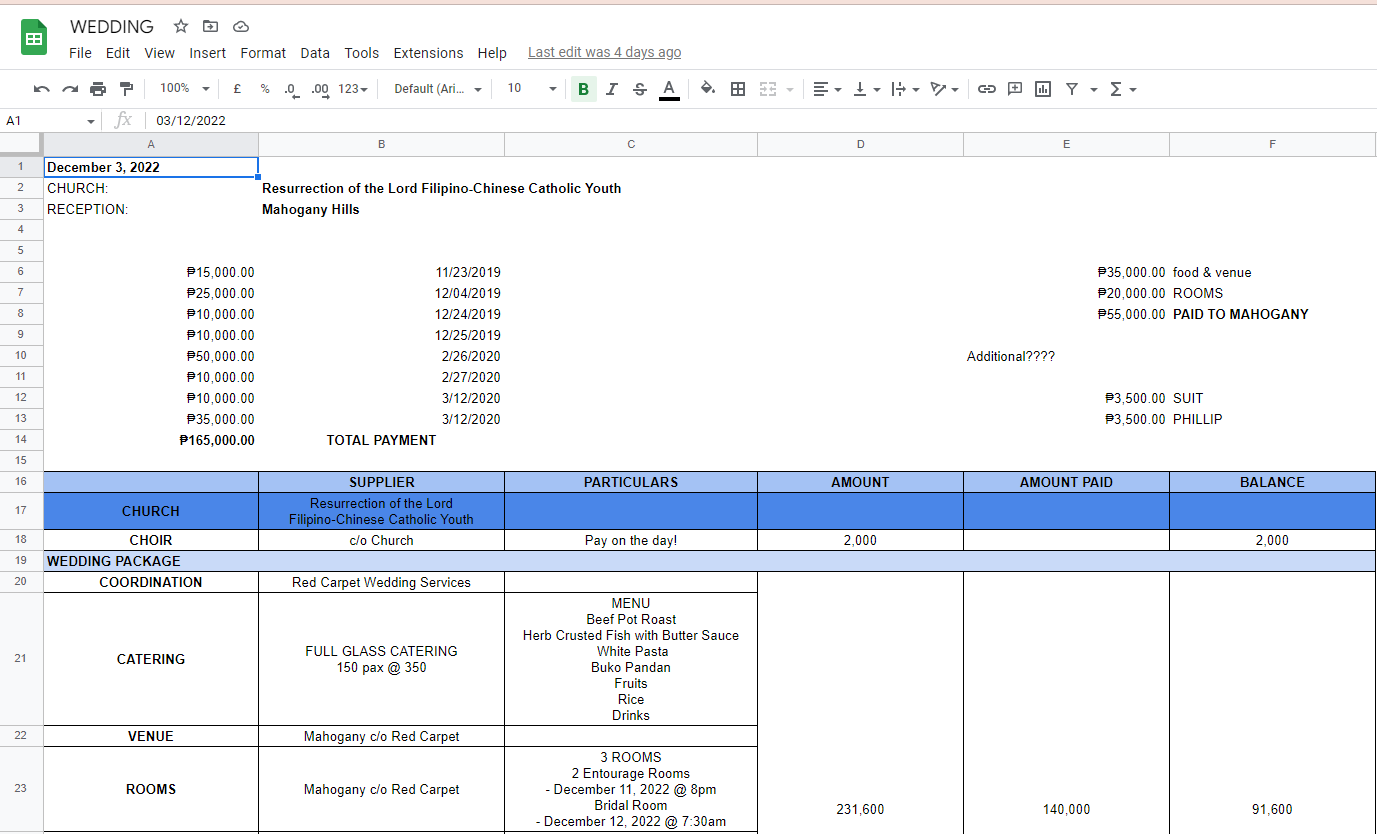Screen dimensions: 1377x834
Task: Open the Extensions menu
Action: pos(428,53)
